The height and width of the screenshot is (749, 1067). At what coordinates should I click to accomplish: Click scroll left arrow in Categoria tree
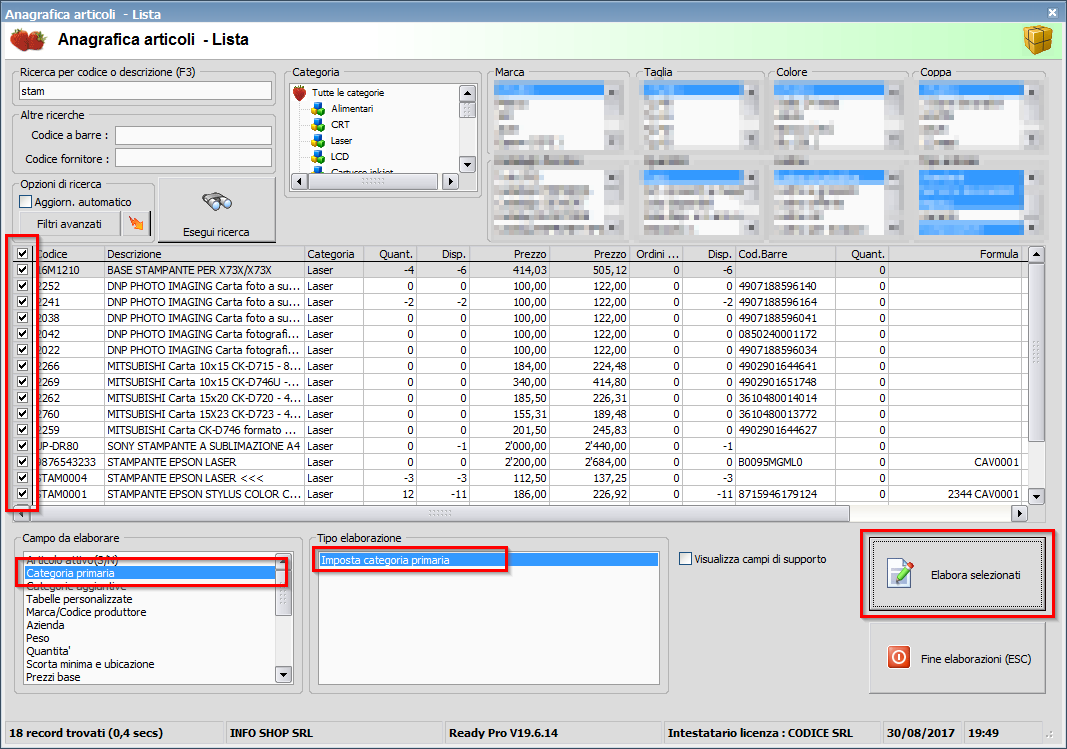(299, 181)
